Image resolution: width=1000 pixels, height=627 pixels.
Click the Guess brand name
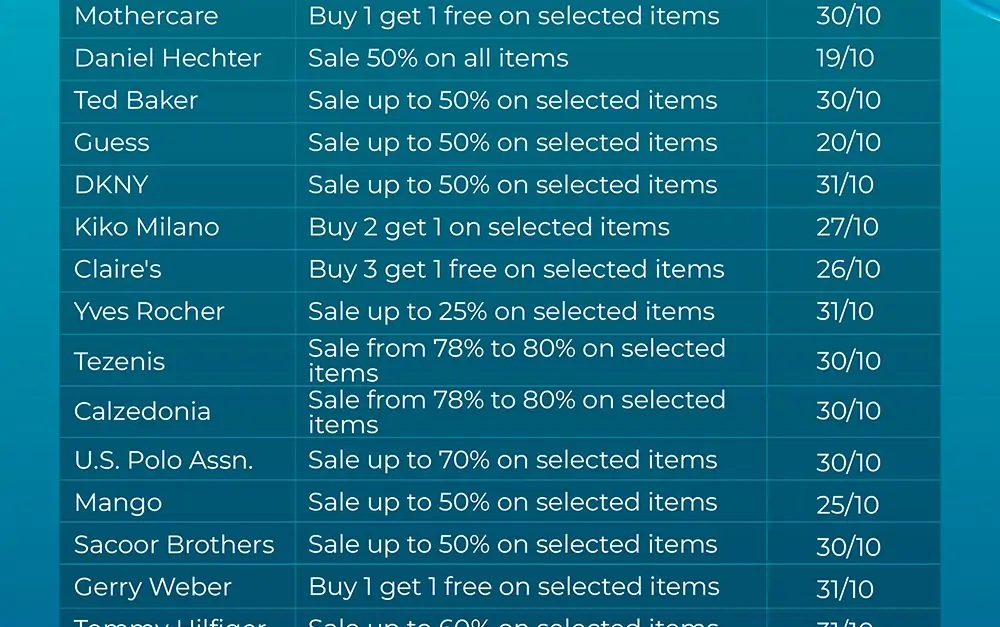pos(112,142)
